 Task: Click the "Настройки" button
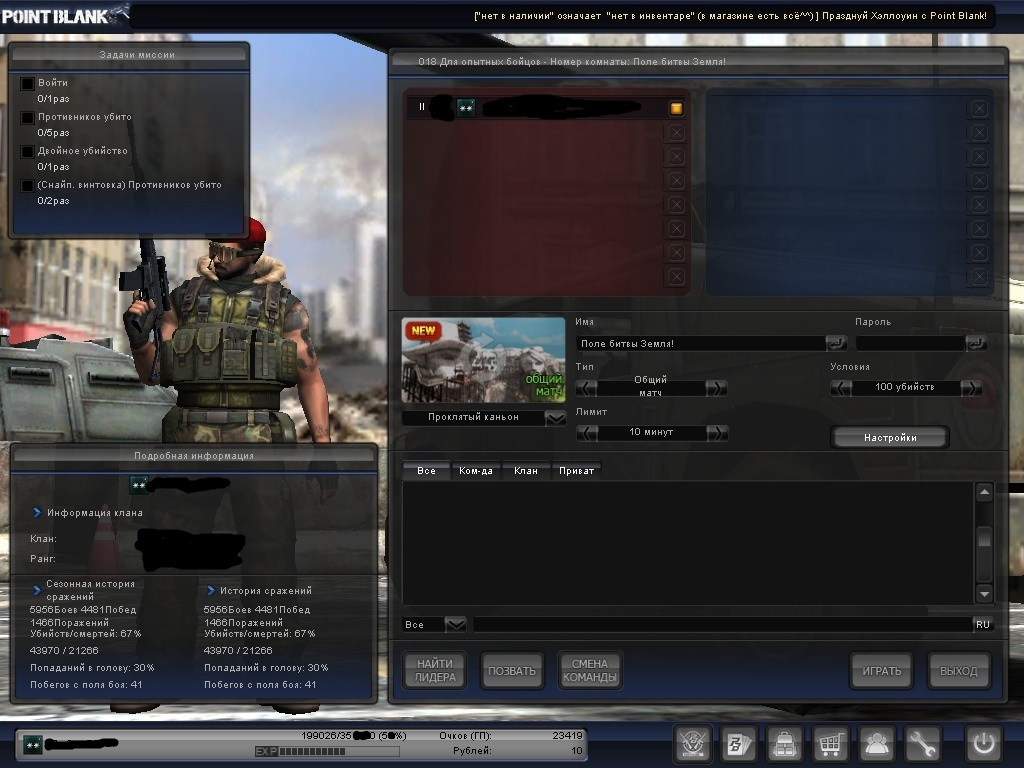(889, 438)
